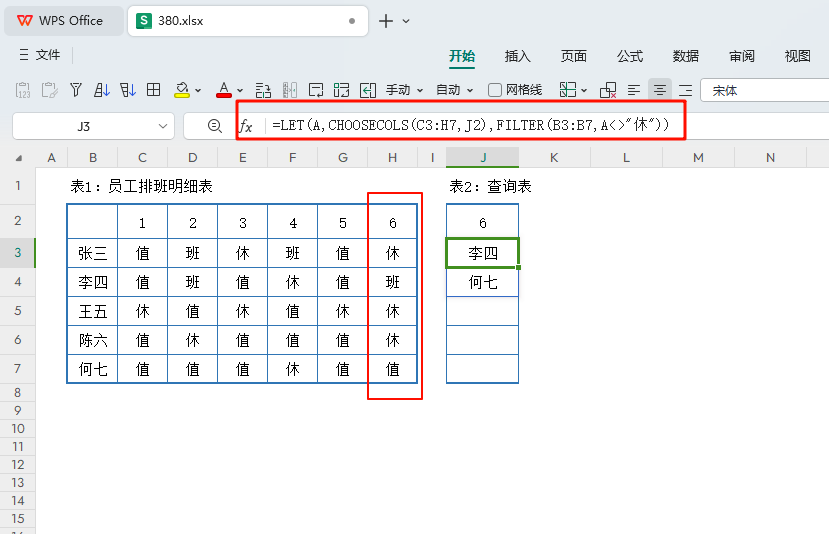Switch to the 开始 tab
This screenshot has width=829, height=534.
click(462, 56)
